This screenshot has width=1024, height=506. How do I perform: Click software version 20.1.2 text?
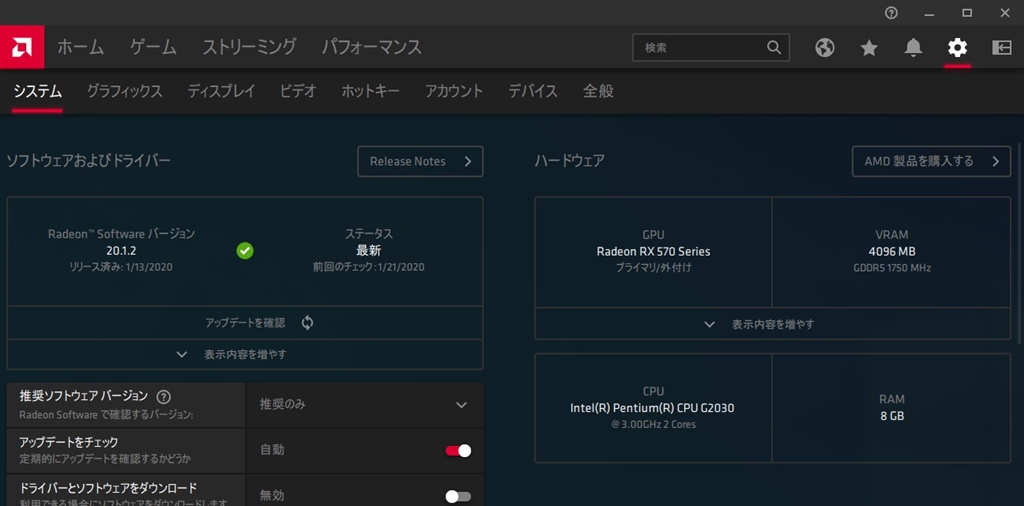tap(121, 251)
